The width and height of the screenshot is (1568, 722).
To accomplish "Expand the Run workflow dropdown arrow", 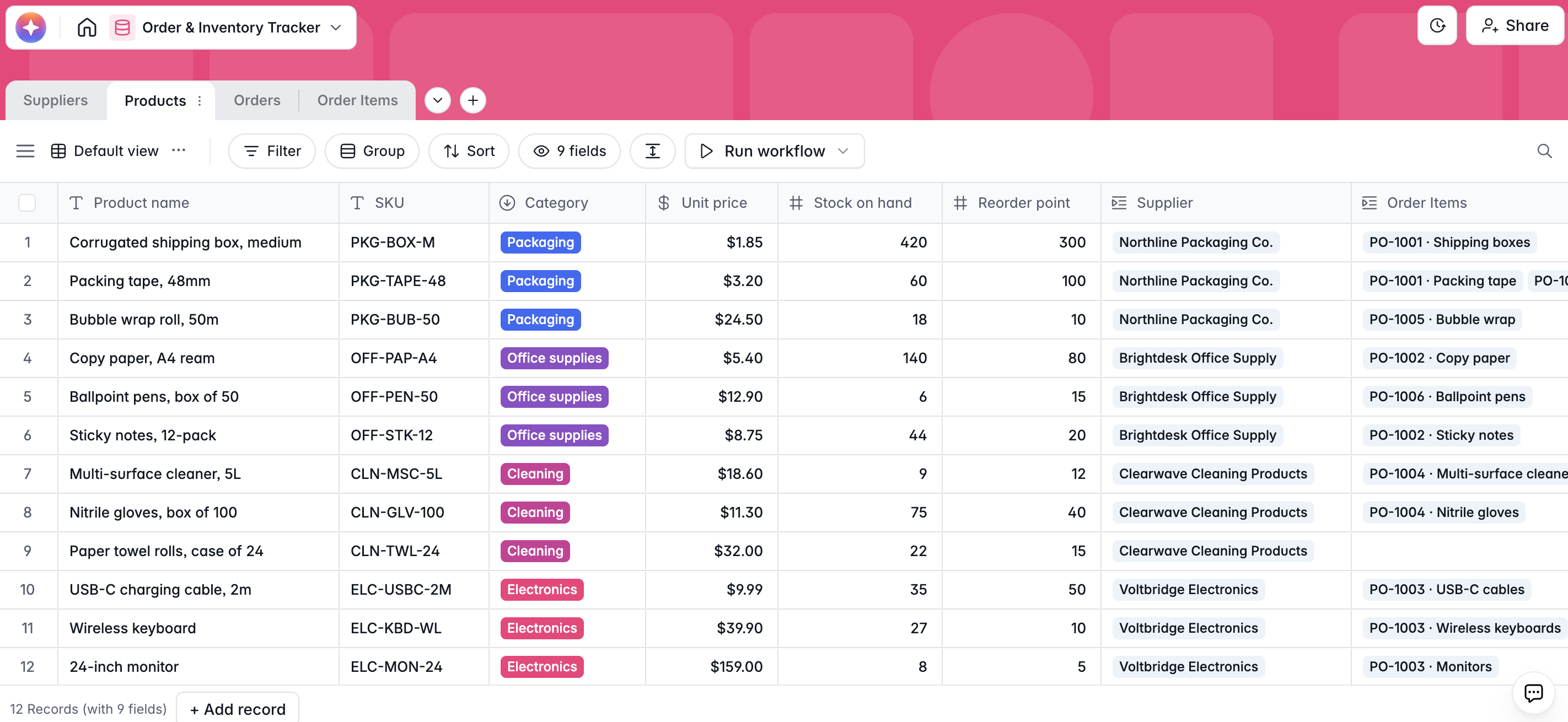I will (843, 151).
